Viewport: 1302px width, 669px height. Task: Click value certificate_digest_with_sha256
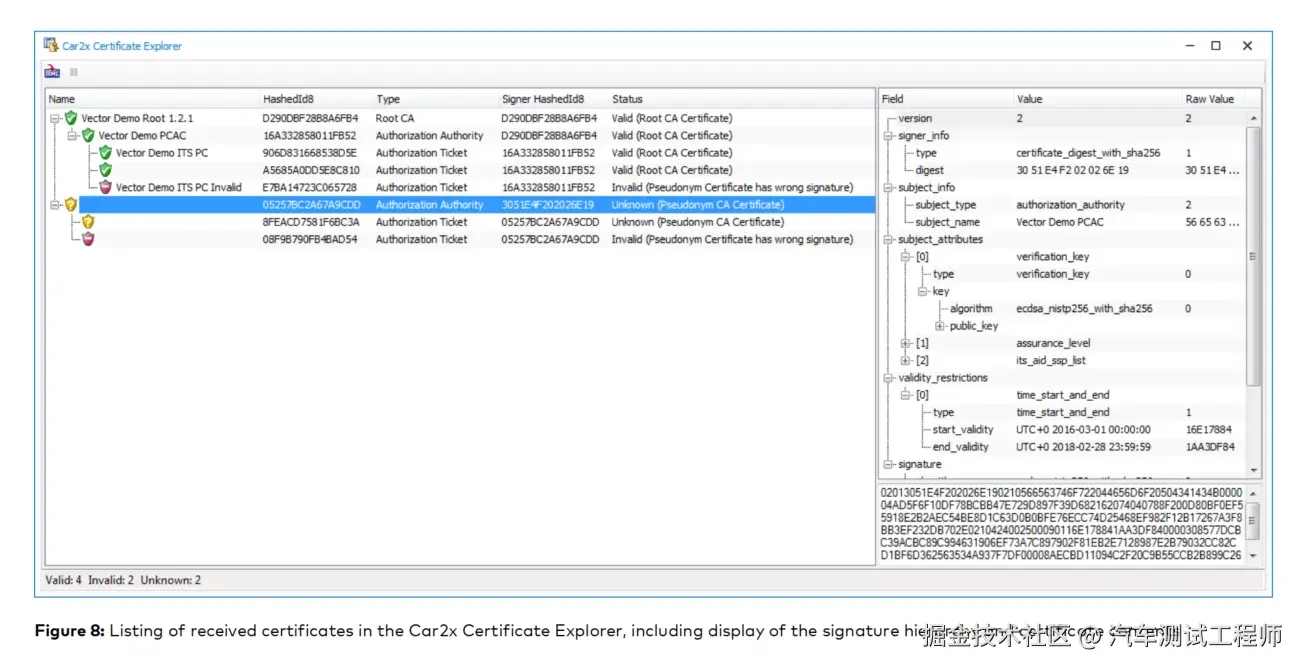tap(1088, 153)
